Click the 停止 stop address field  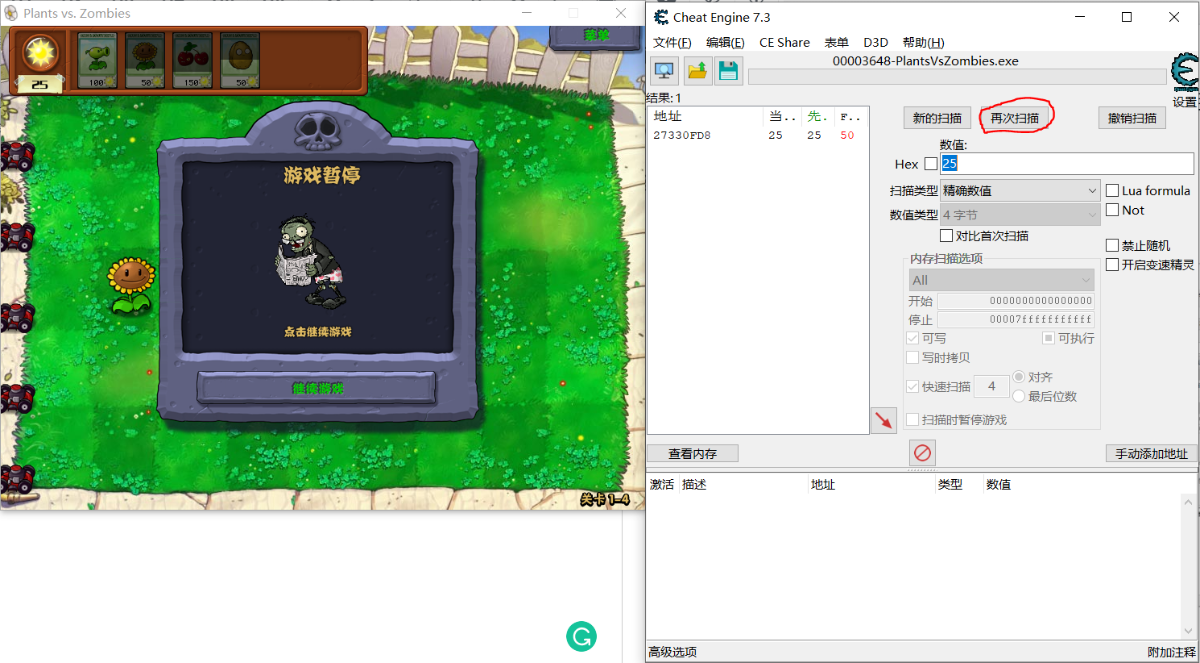click(1016, 320)
